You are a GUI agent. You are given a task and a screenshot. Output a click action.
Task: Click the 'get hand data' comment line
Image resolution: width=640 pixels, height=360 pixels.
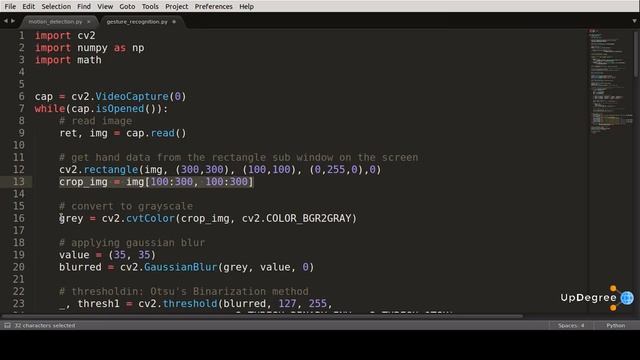(239, 158)
